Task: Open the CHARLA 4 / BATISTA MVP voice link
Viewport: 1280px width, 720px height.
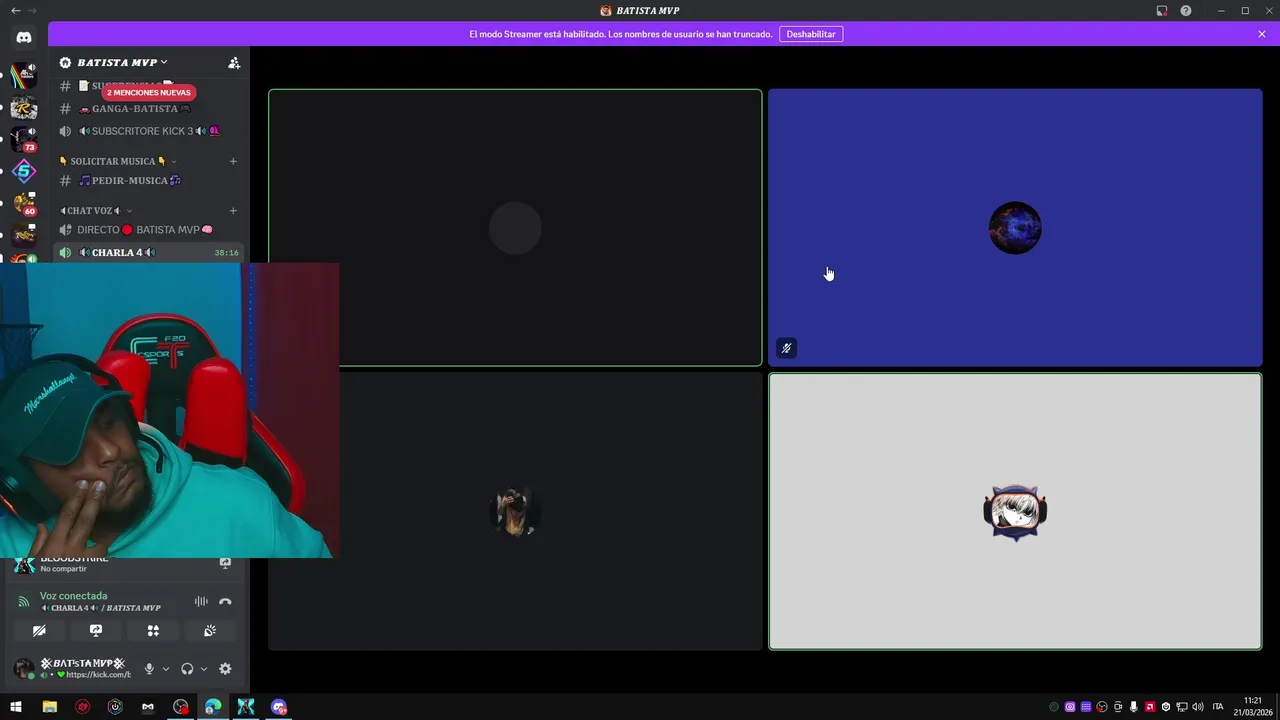Action: point(100,608)
